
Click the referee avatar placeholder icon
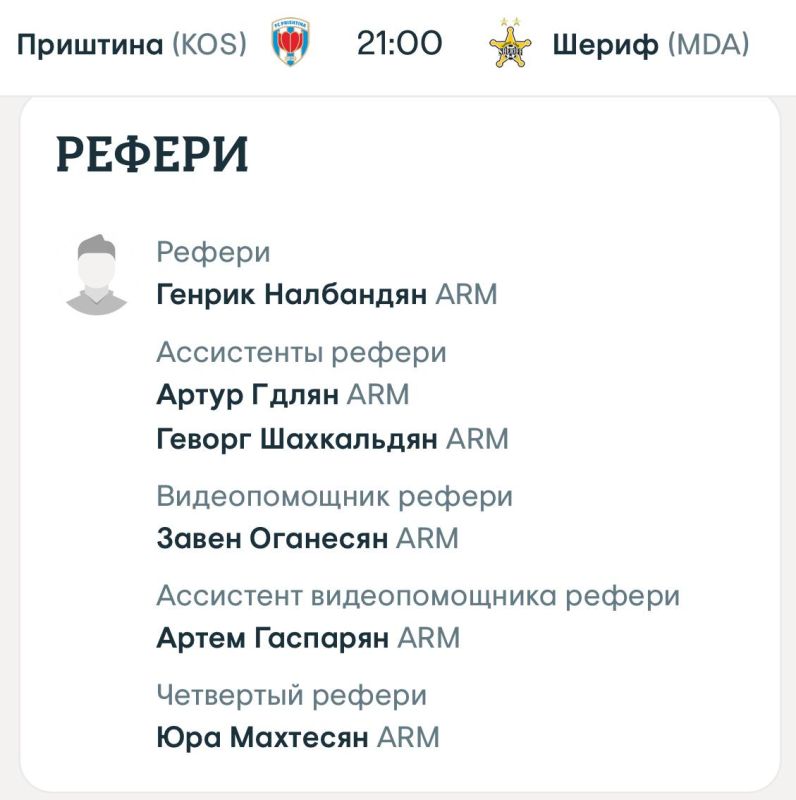[96, 274]
